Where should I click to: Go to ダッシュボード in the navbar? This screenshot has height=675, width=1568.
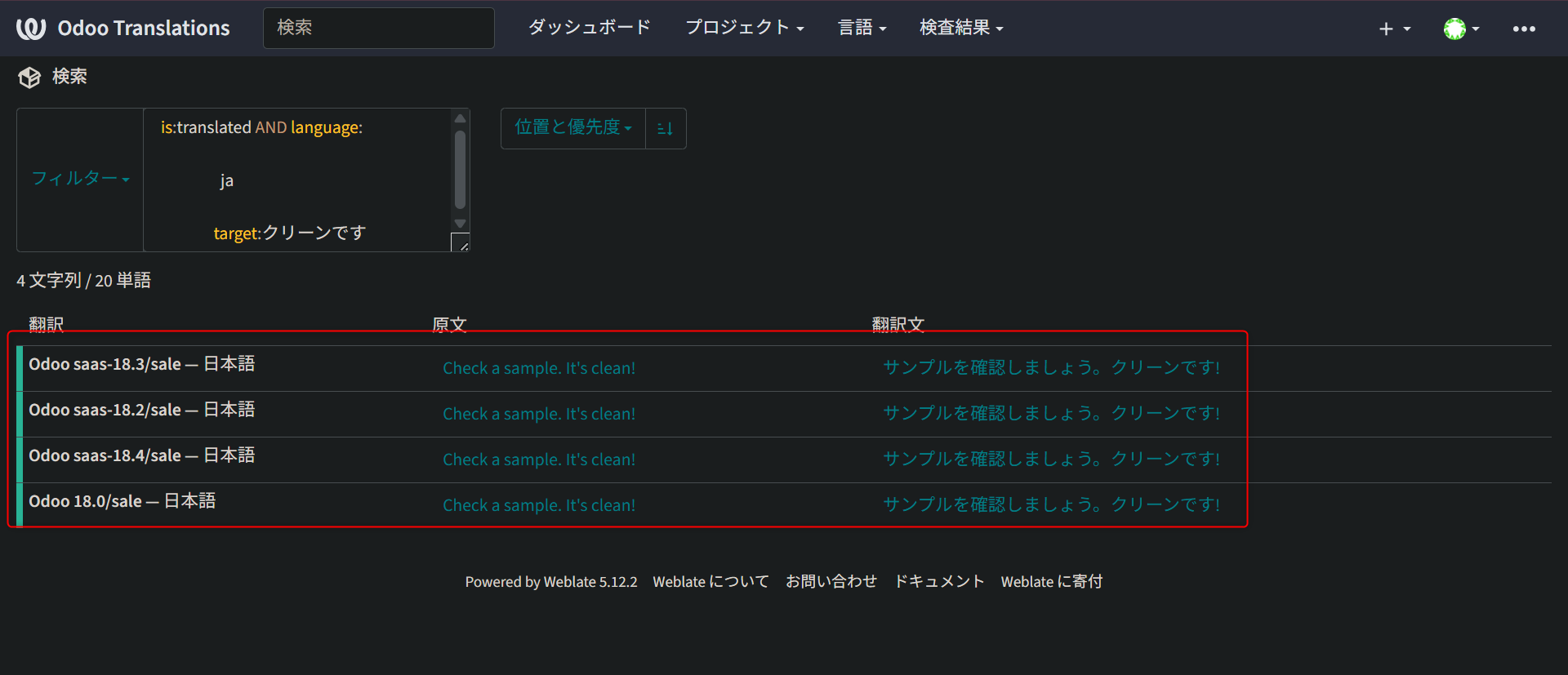point(589,28)
